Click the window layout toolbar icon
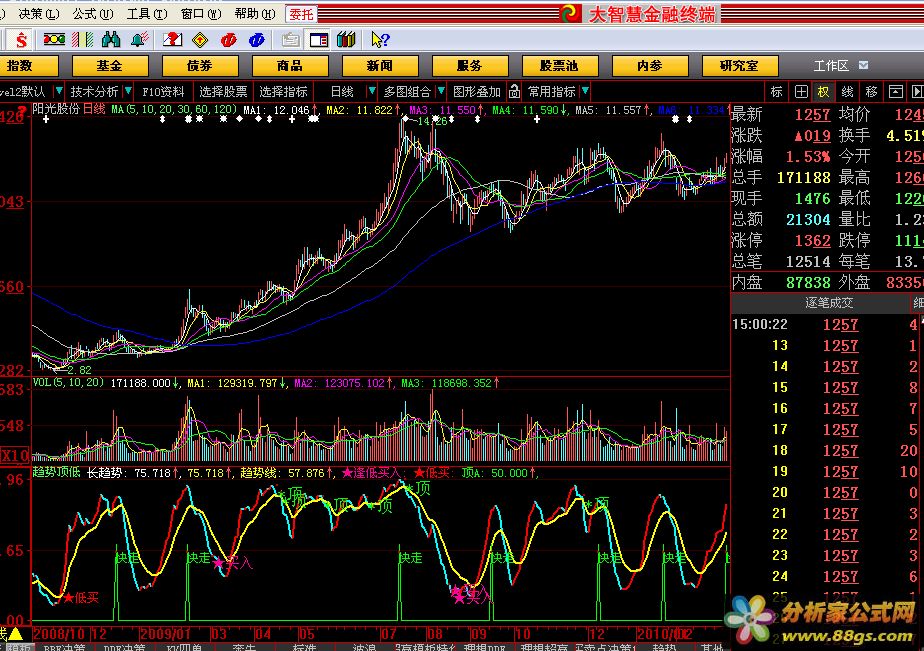The image size is (924, 651). click(319, 40)
